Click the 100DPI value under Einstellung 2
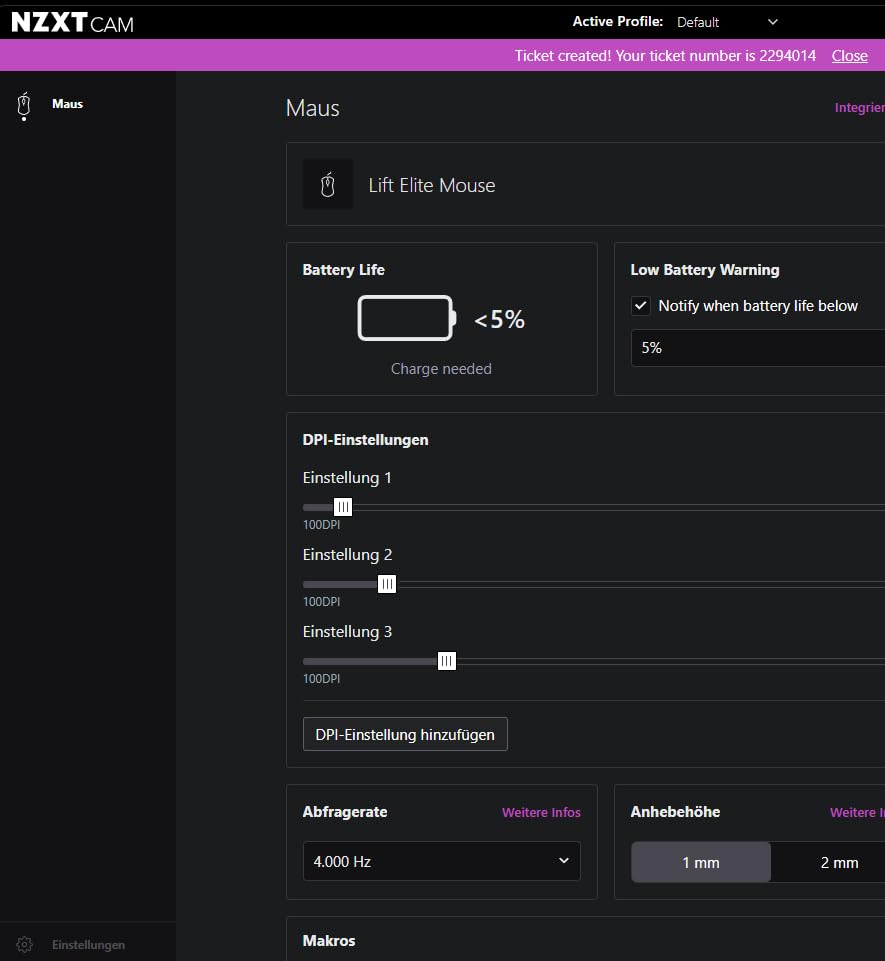The image size is (885, 961). tap(321, 602)
